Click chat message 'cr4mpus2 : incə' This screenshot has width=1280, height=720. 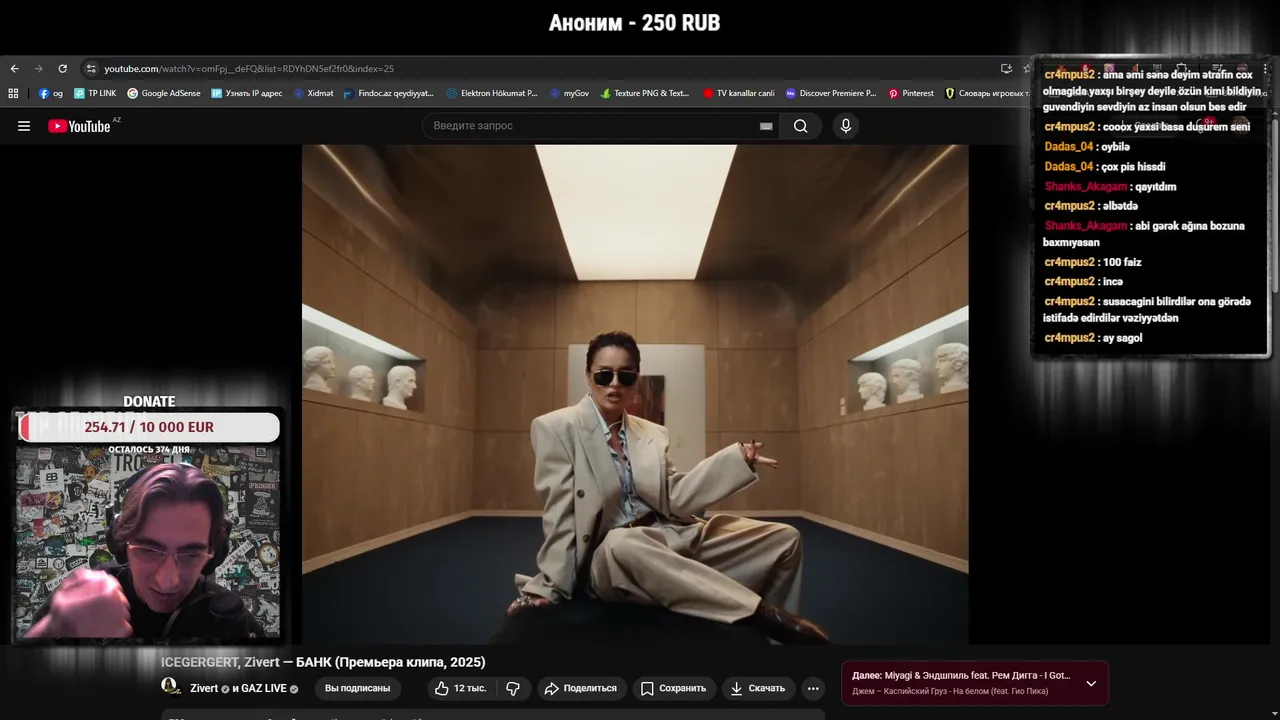point(1084,282)
